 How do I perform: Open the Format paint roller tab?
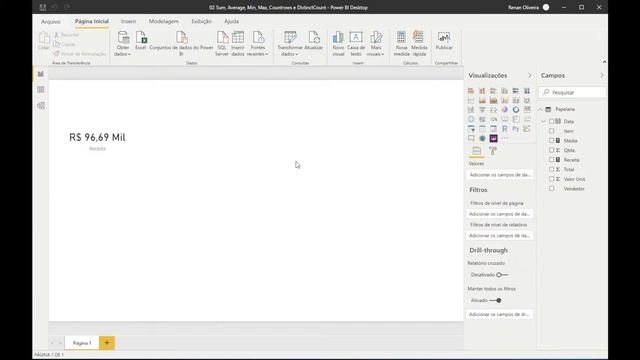pos(493,151)
